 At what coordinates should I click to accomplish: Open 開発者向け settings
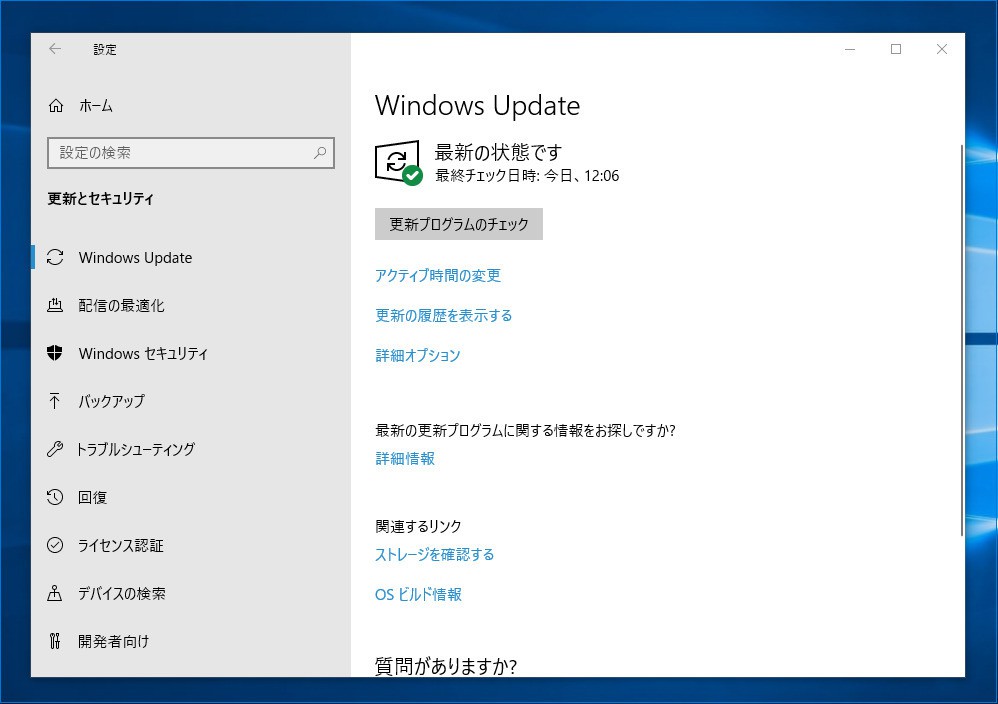tap(114, 641)
